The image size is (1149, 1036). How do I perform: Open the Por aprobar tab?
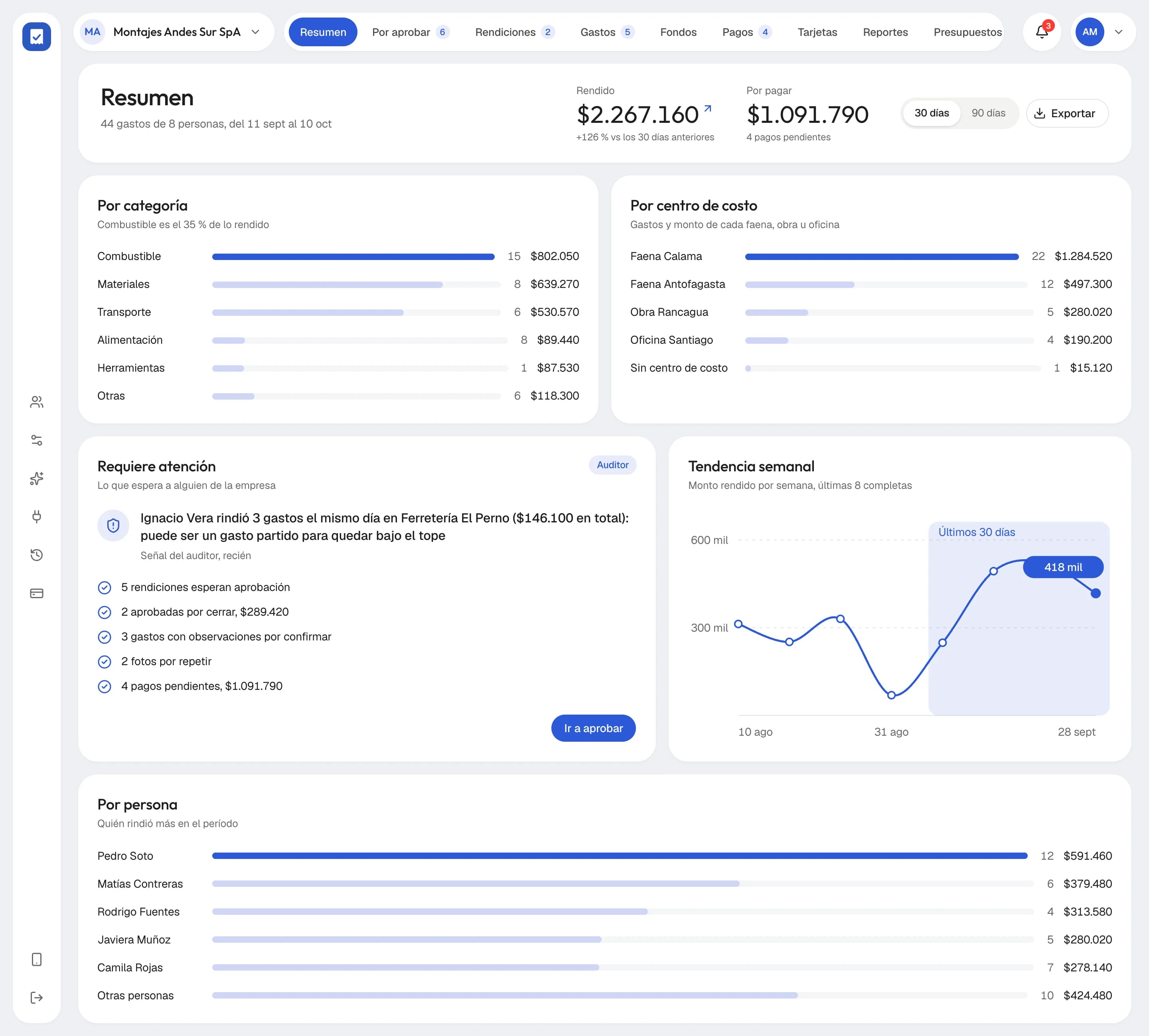pos(411,32)
